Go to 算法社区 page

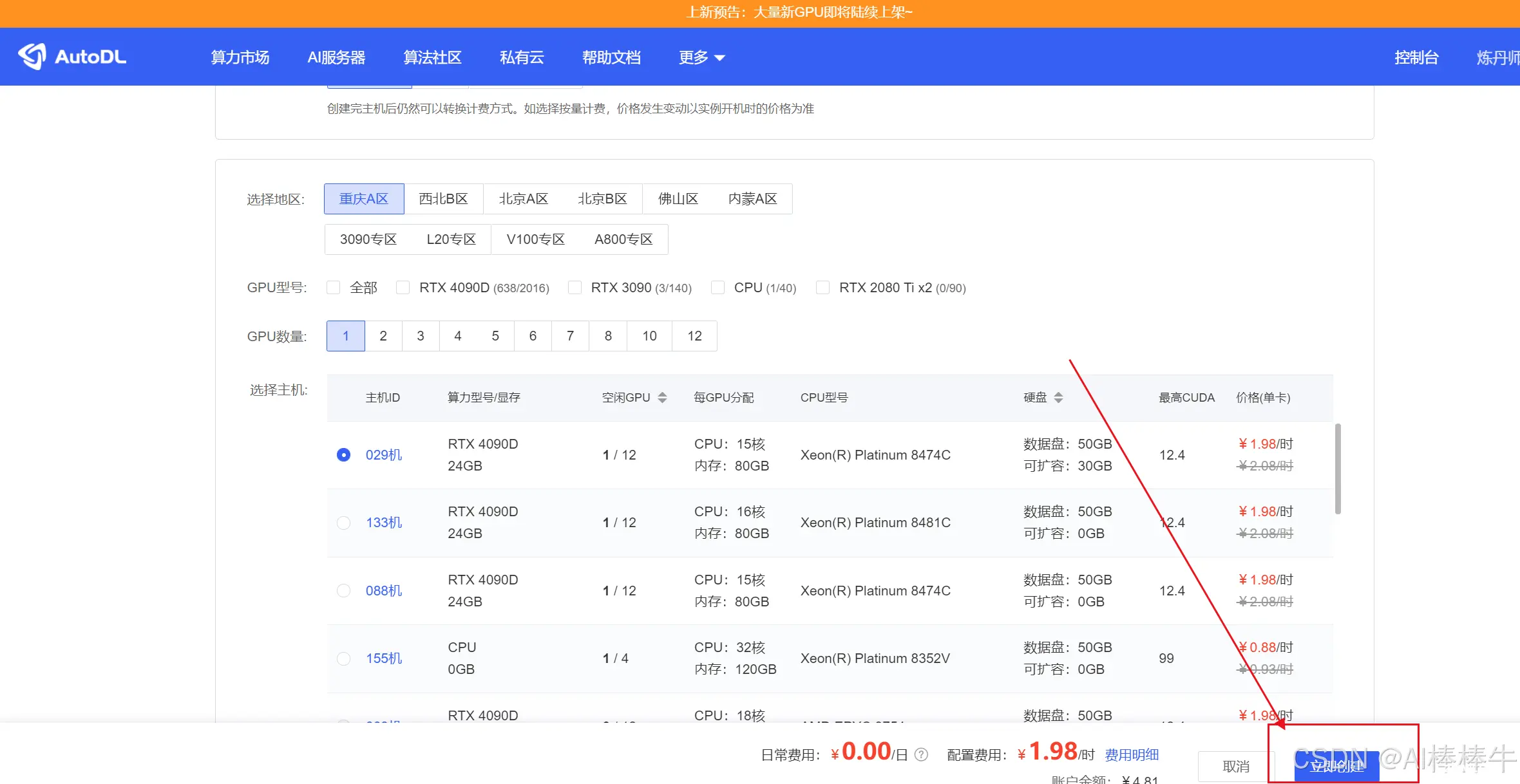coord(432,57)
